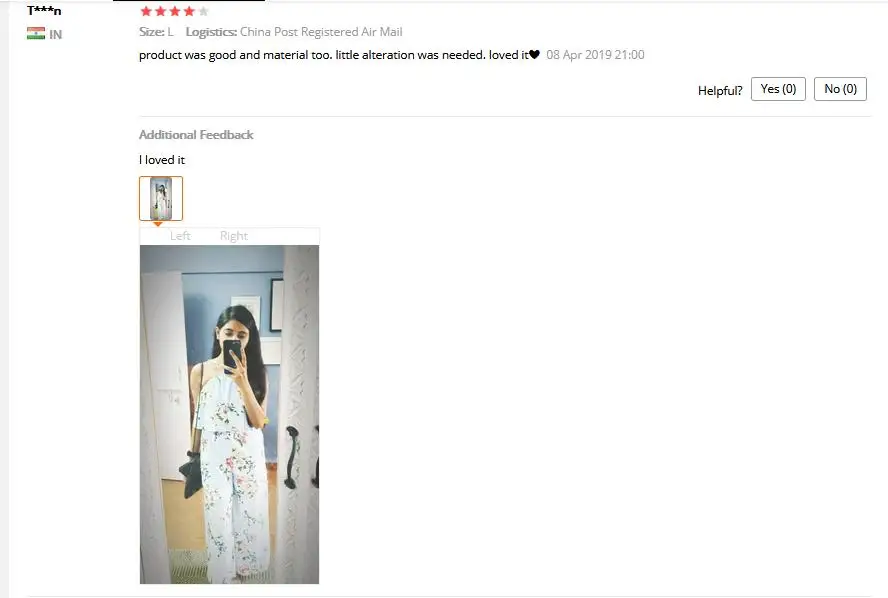Click the orange pointer below the thumbnail
The image size is (888, 598).
click(158, 224)
